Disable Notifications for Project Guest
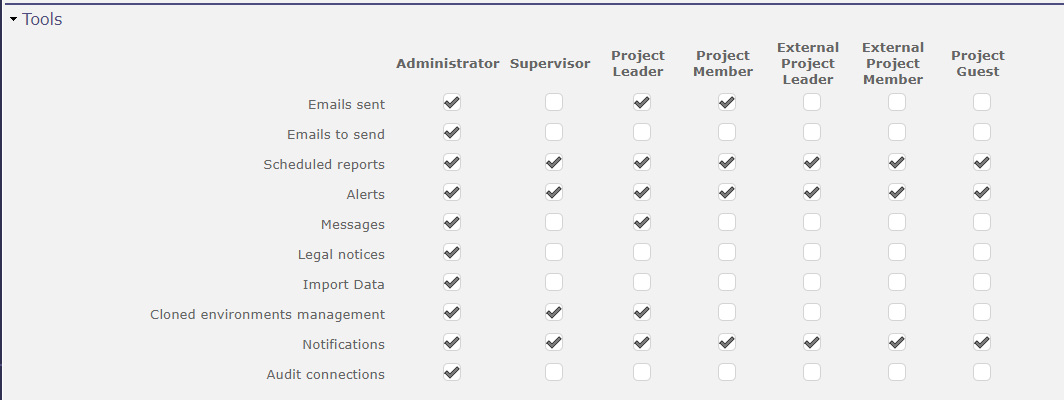 click(x=982, y=343)
